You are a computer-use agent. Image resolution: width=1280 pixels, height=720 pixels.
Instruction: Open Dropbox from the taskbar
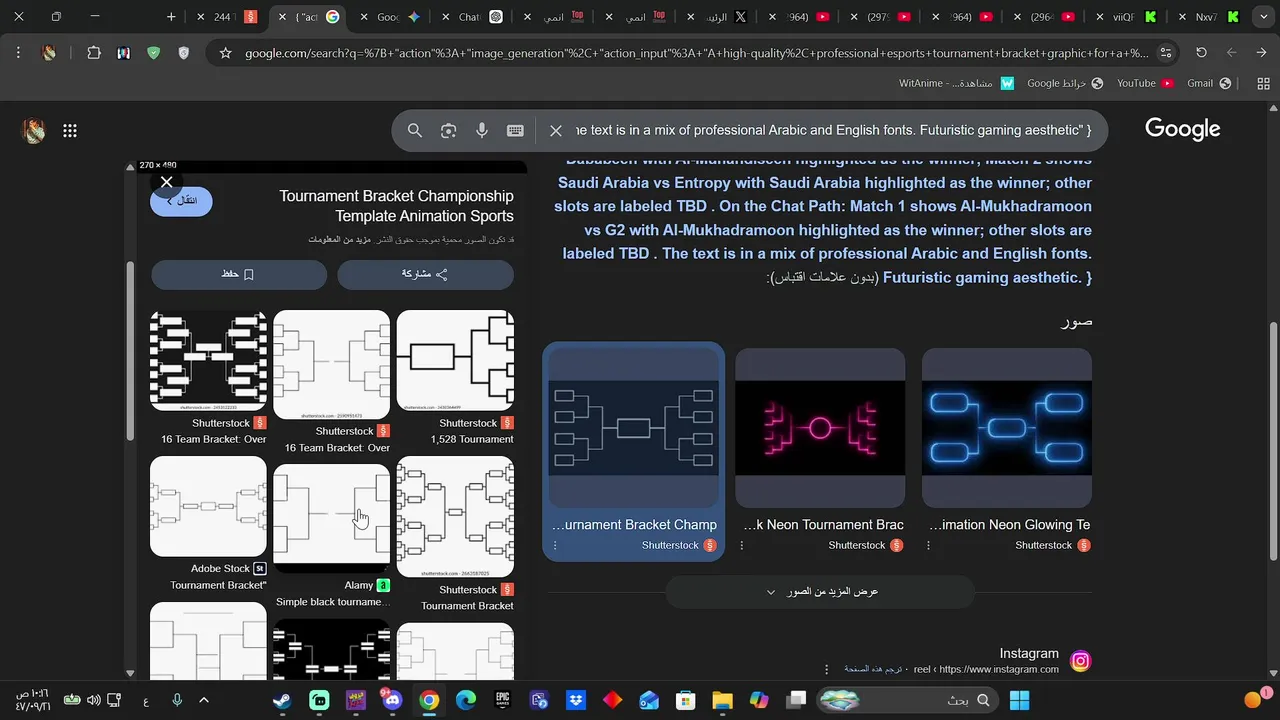(576, 700)
